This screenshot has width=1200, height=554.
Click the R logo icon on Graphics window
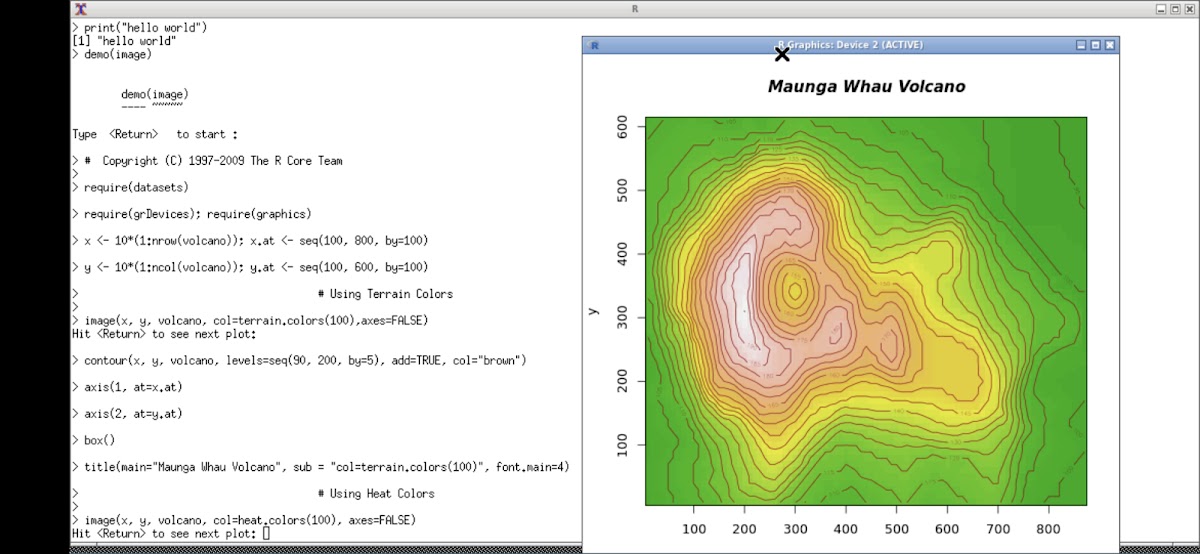point(594,45)
